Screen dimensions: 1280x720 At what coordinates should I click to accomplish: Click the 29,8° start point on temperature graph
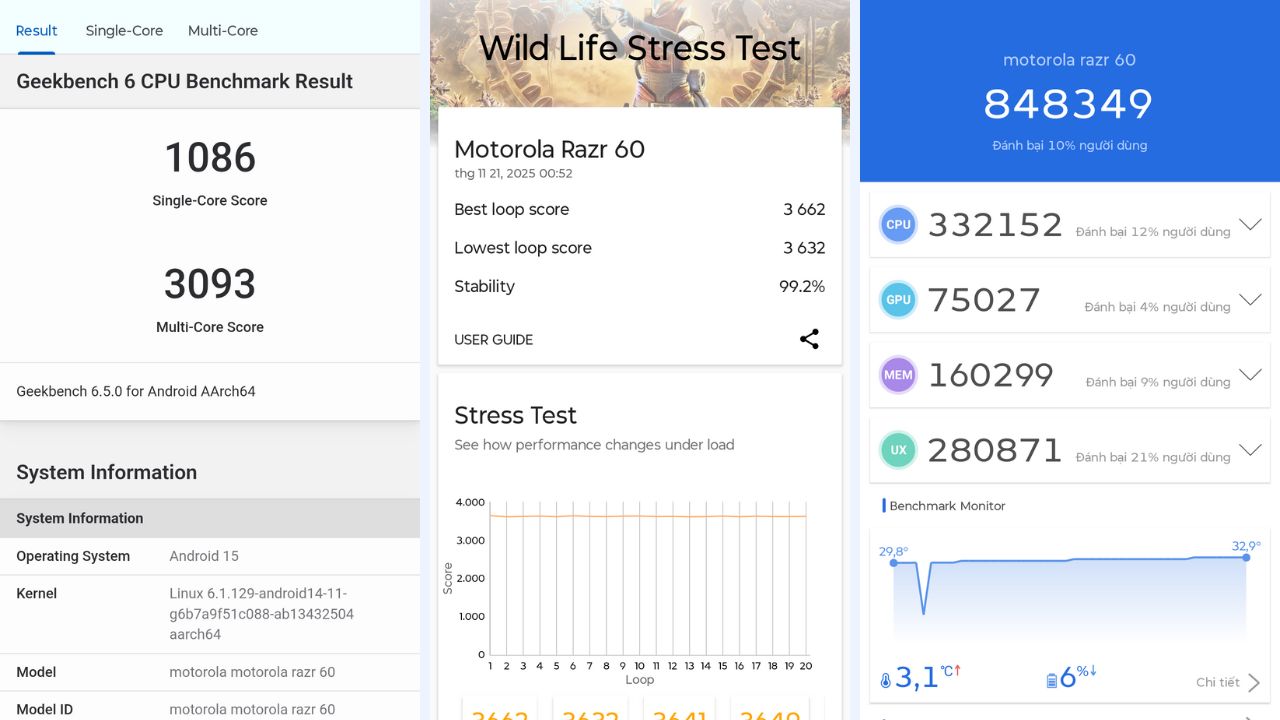894,563
